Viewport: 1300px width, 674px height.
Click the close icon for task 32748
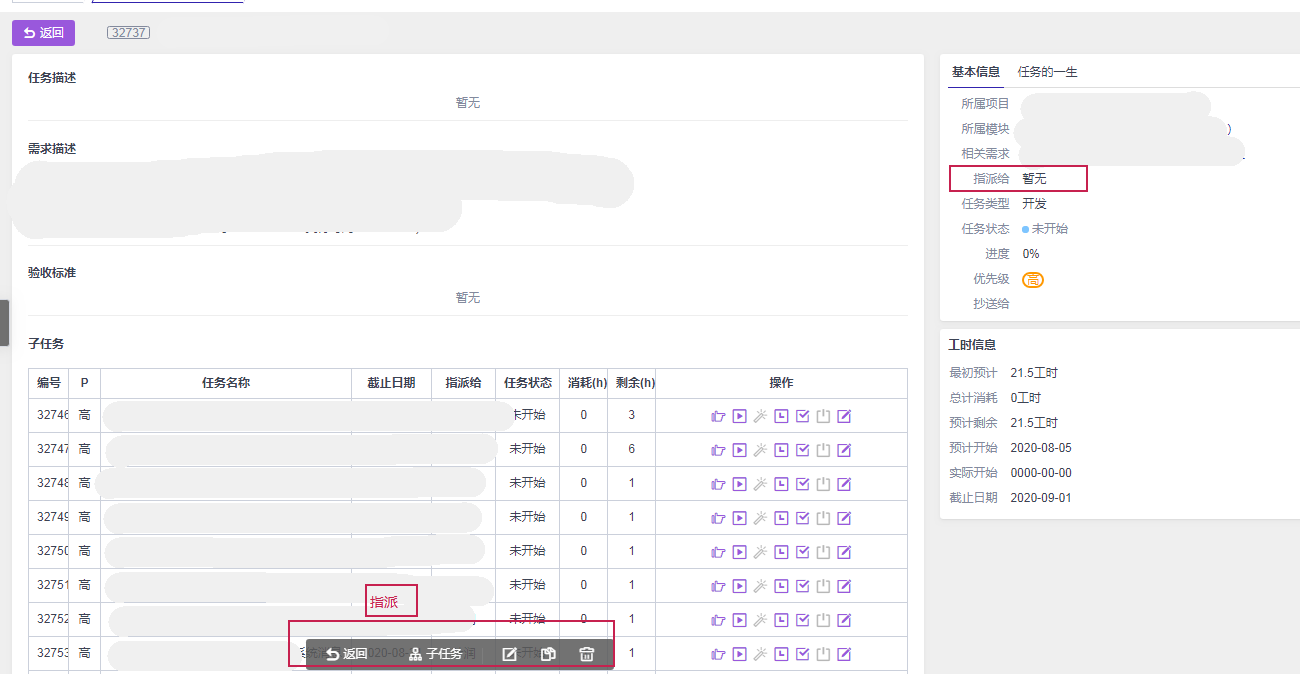pos(823,484)
